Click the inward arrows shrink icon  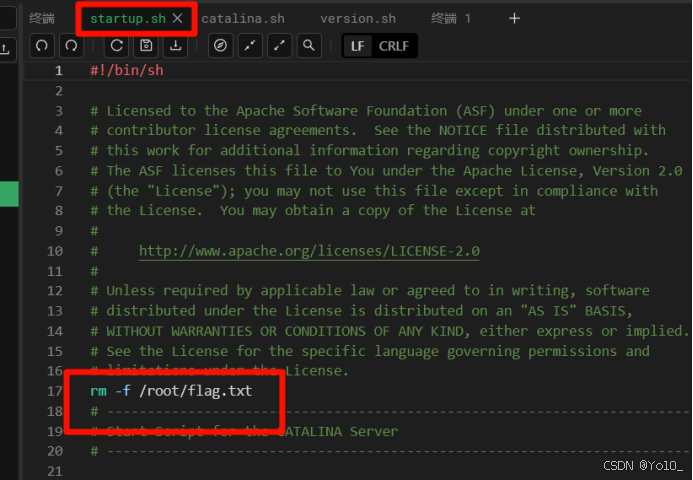pyautogui.click(x=250, y=46)
